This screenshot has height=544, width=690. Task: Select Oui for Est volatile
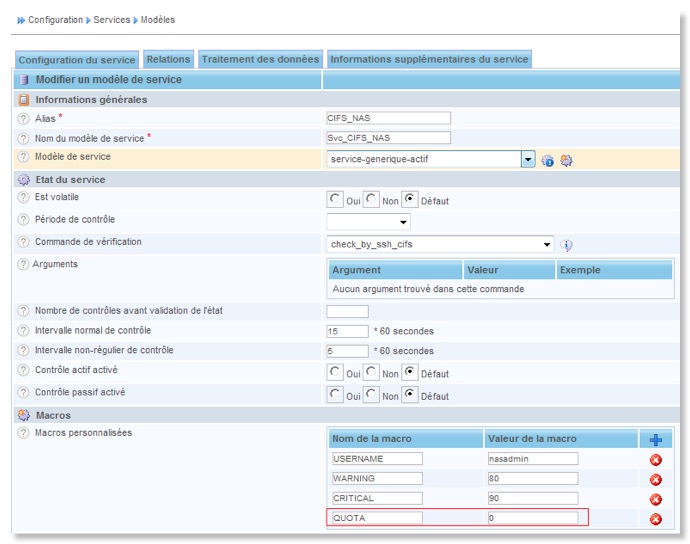click(x=335, y=200)
